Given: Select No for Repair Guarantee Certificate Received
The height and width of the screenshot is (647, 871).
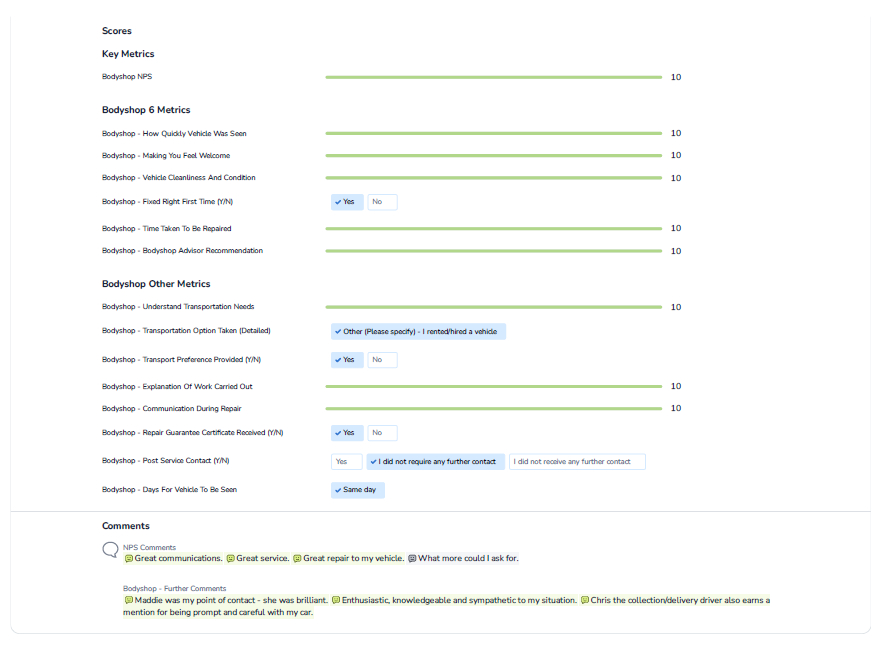Looking at the screenshot, I should tap(381, 433).
